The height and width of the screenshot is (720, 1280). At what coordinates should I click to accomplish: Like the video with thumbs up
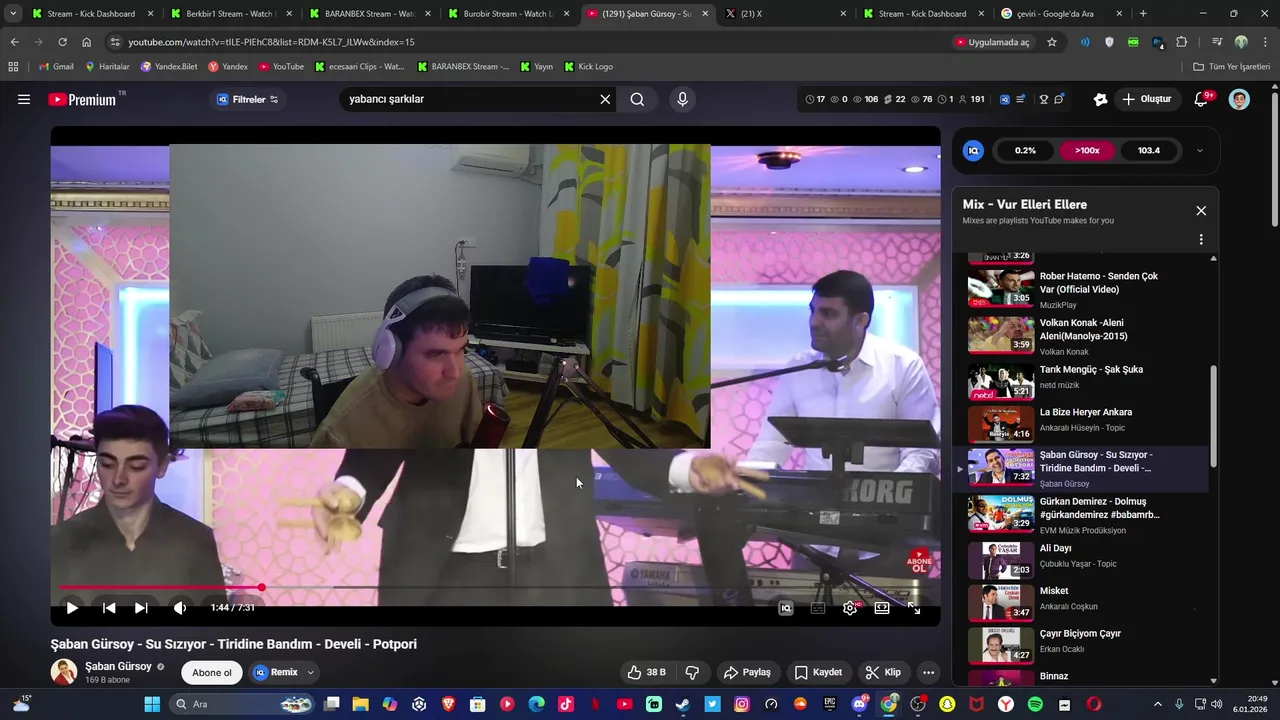646,672
